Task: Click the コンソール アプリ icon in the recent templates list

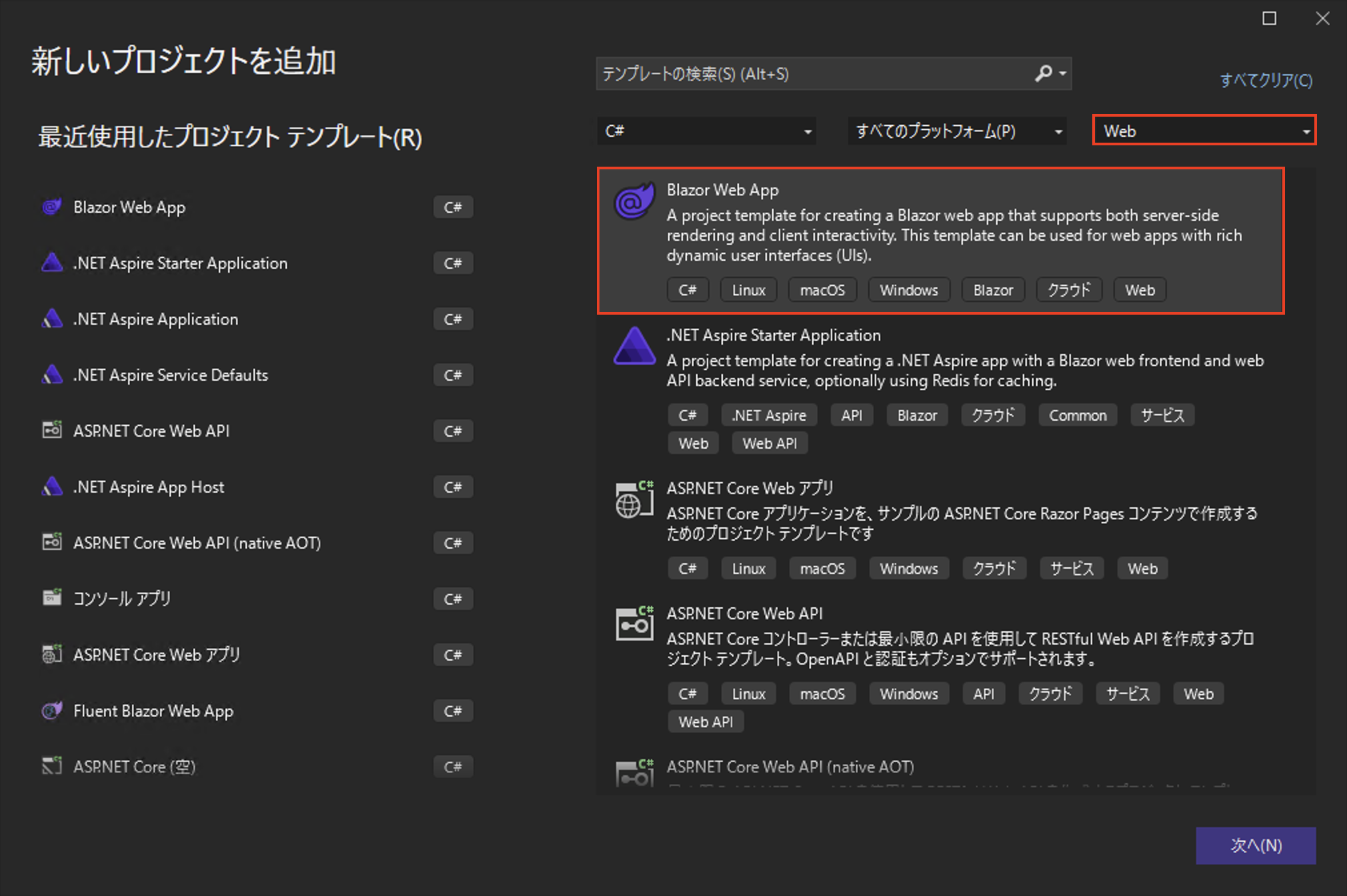Action: [x=52, y=598]
